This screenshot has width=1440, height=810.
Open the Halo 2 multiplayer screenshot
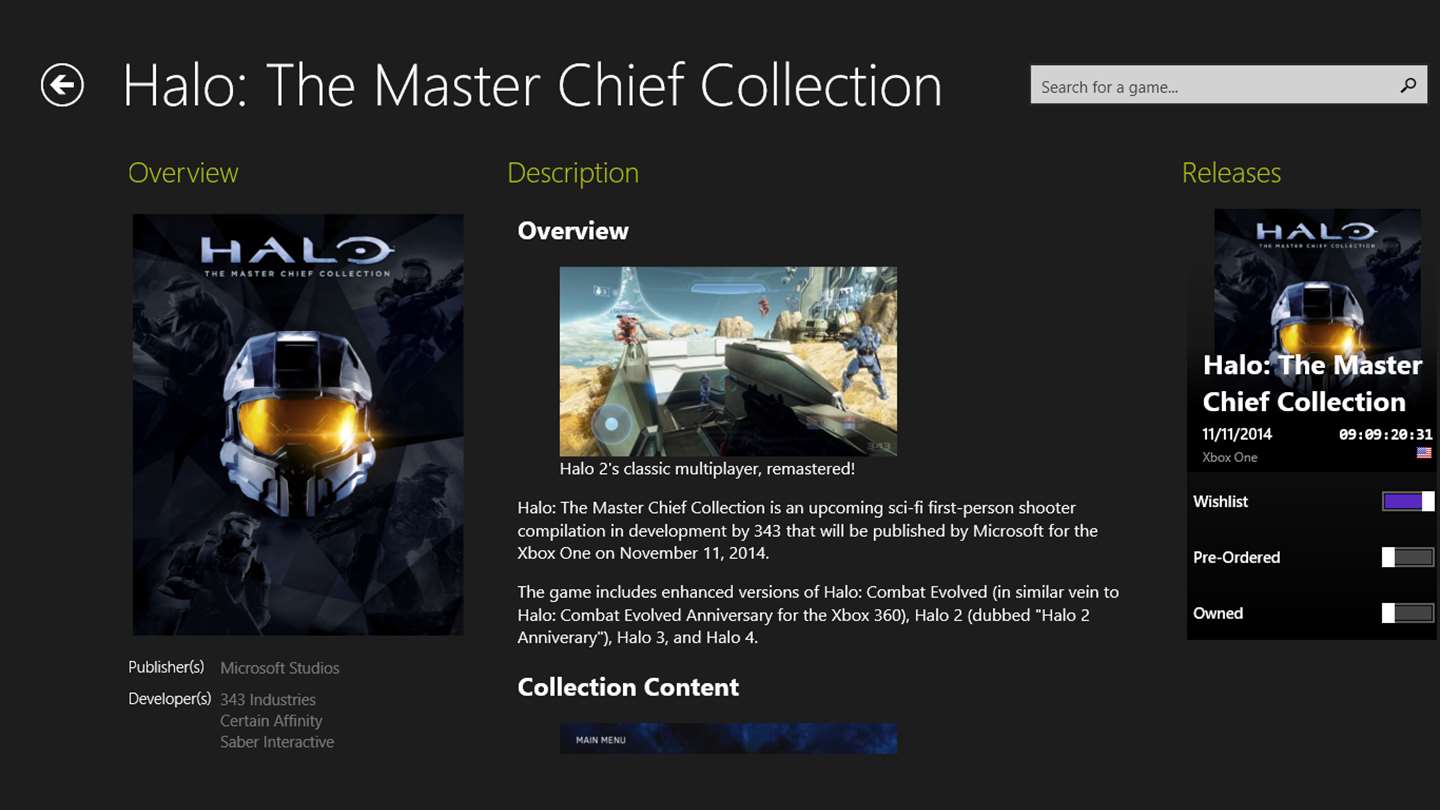728,361
